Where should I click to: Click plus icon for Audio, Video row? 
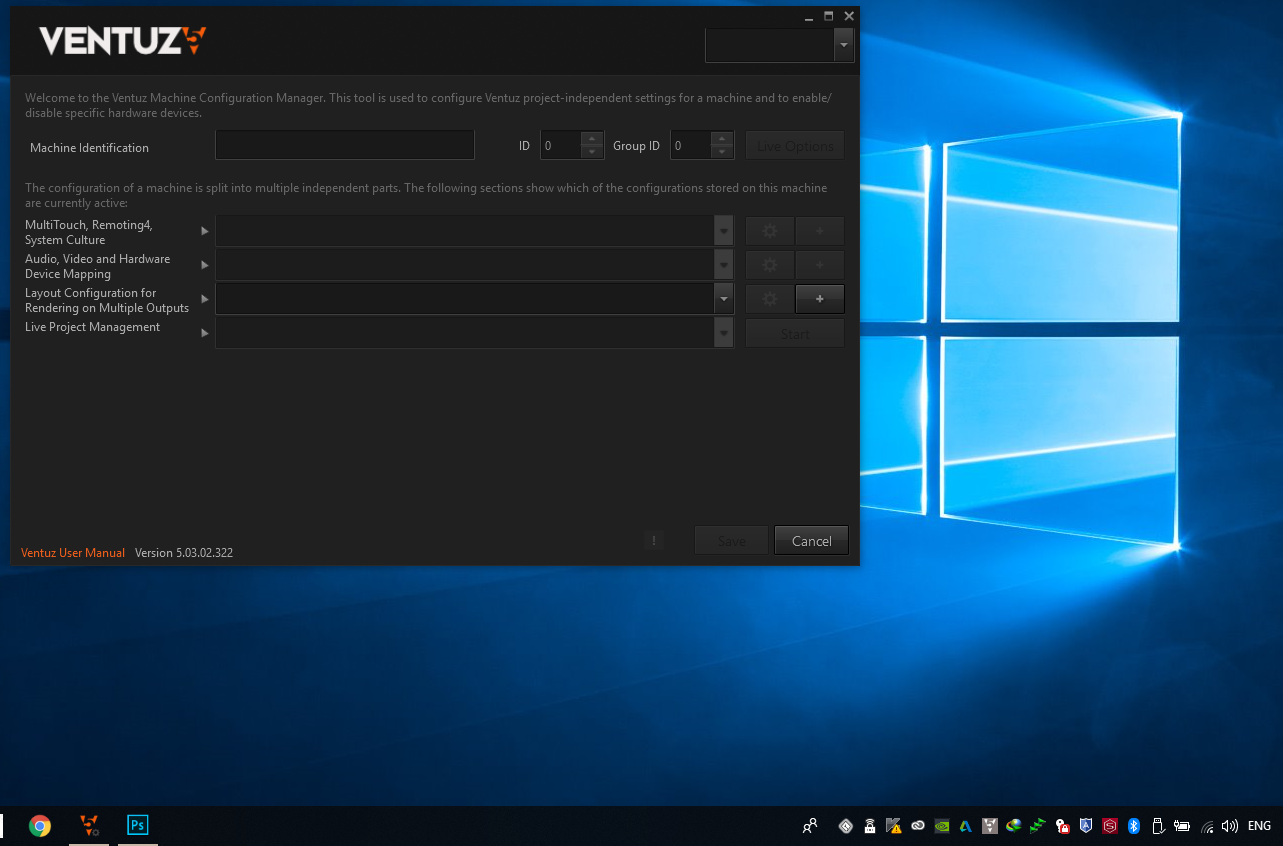[x=819, y=265]
